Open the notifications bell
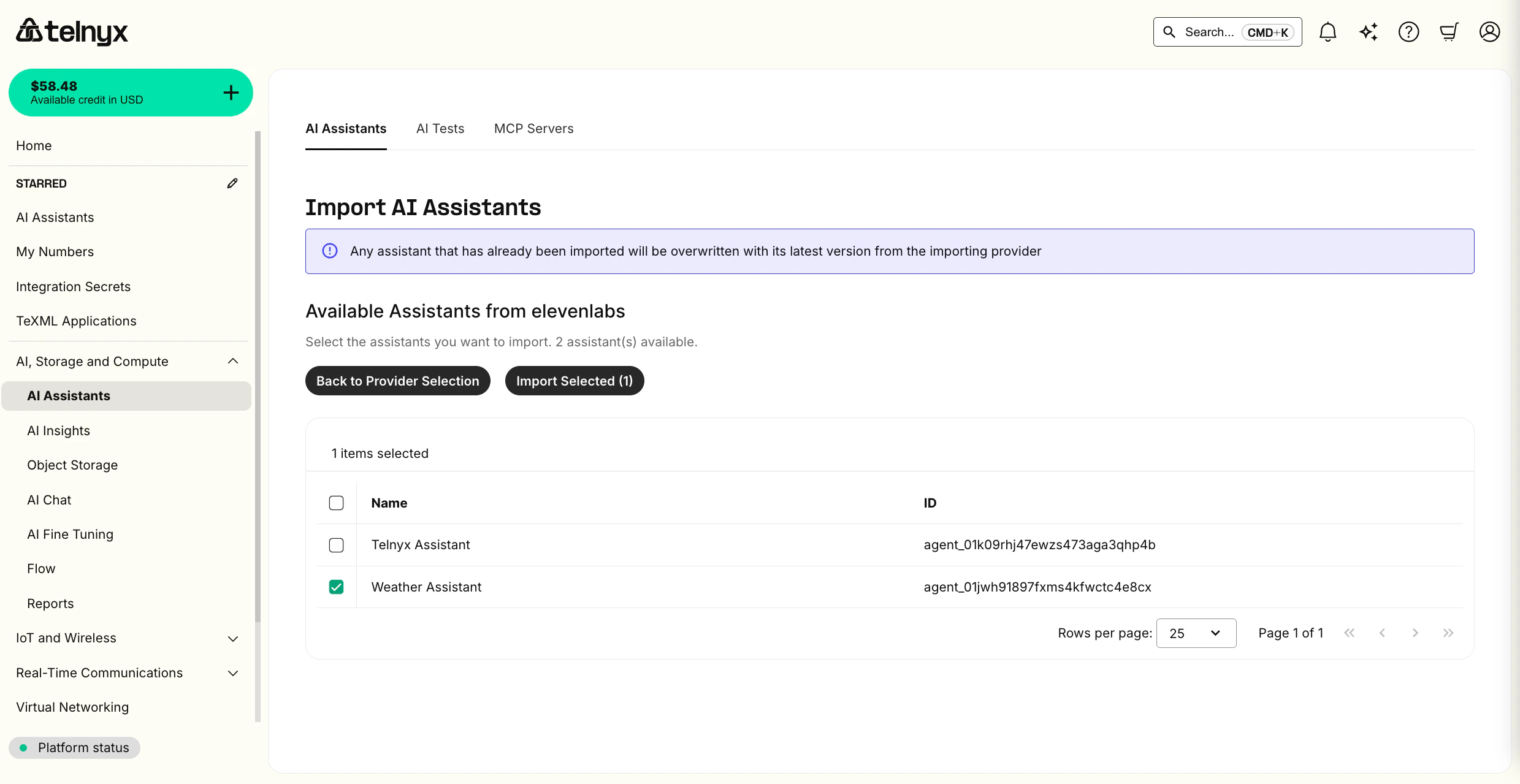The width and height of the screenshot is (1520, 784). 1327,32
